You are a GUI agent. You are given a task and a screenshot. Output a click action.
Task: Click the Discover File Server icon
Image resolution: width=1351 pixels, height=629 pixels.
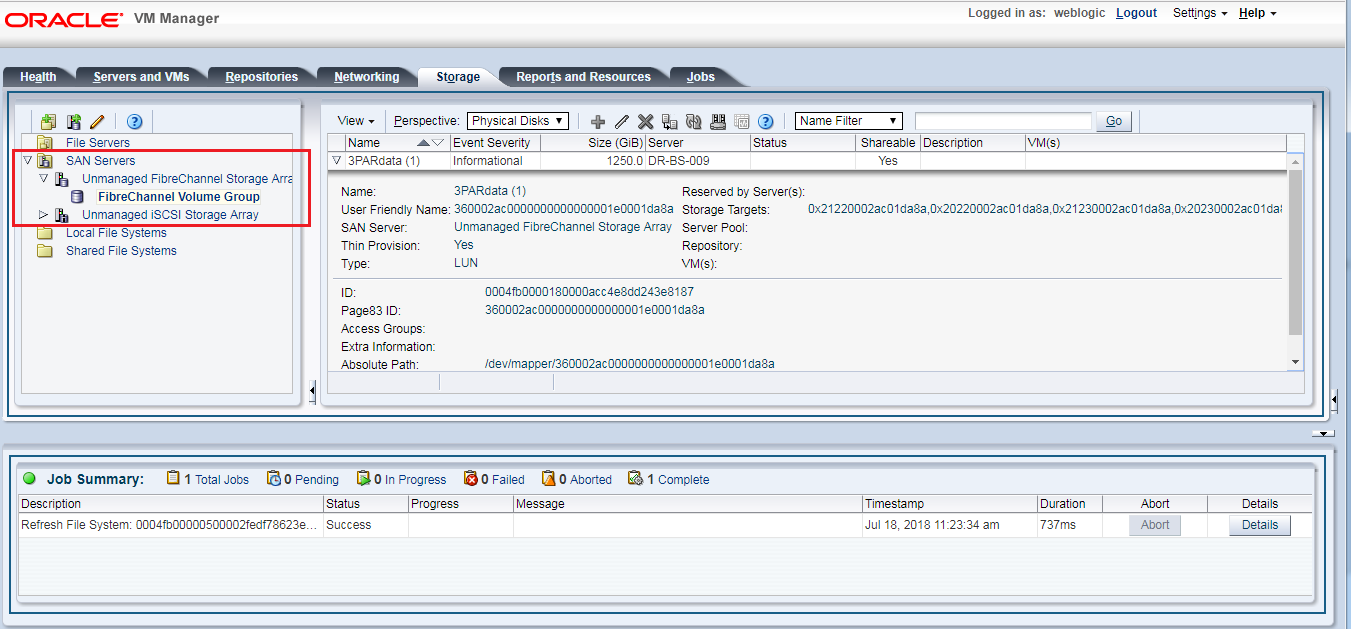click(48, 122)
